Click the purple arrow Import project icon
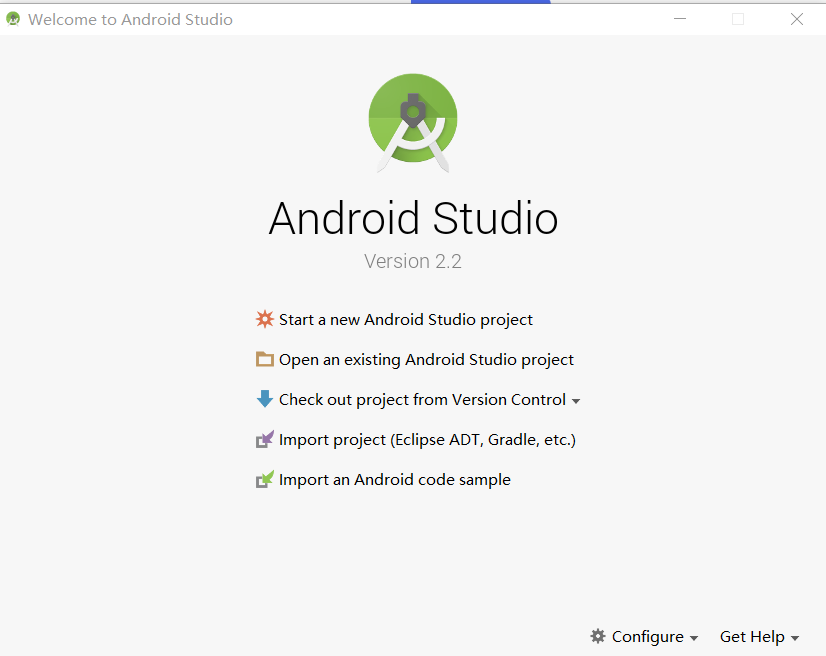Image resolution: width=826 pixels, height=656 pixels. pos(264,439)
